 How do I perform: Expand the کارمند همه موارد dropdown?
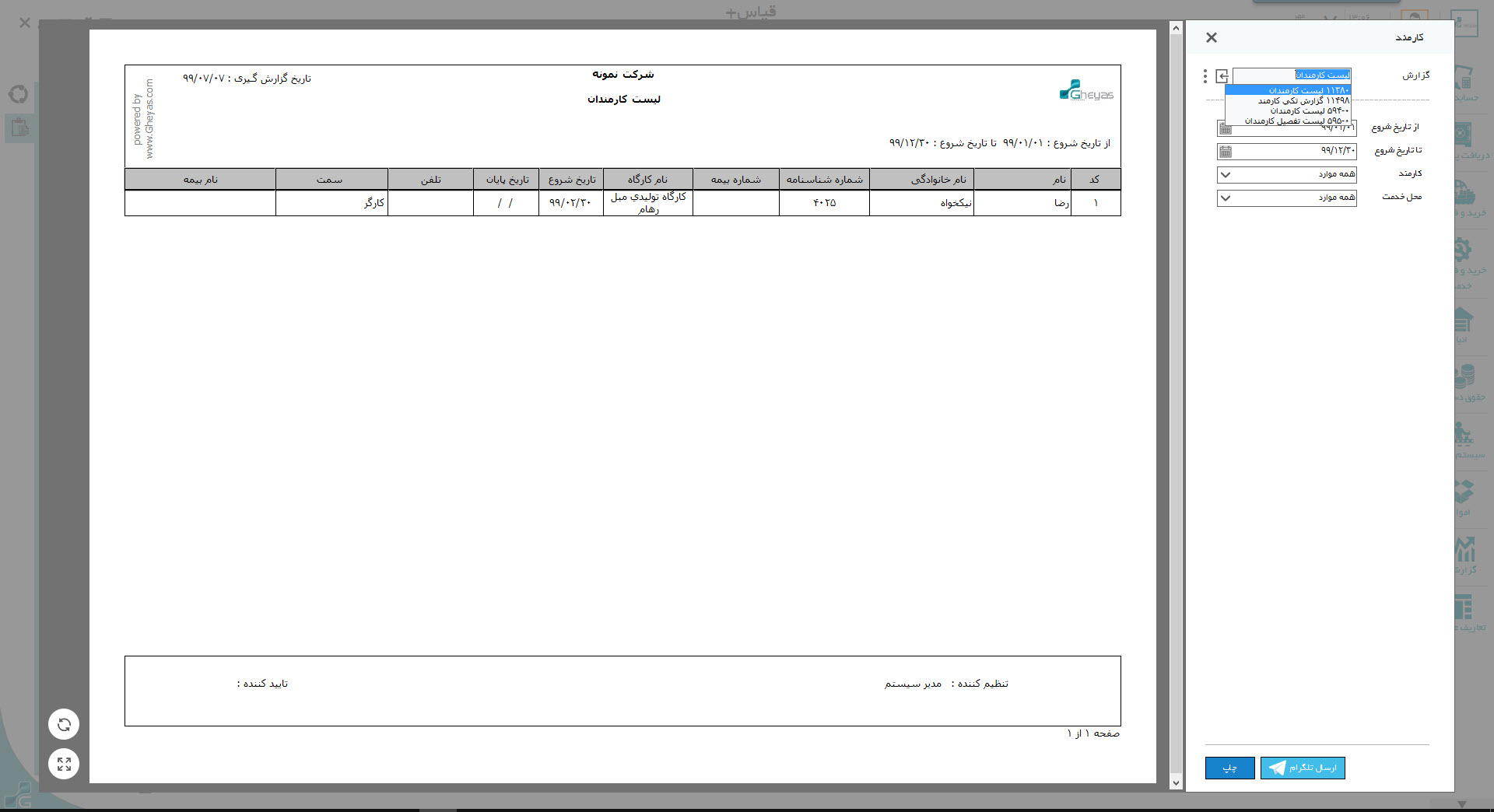coord(1225,174)
